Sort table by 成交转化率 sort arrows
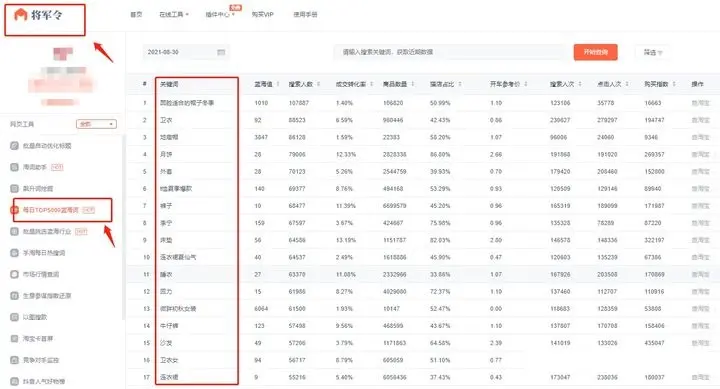Viewport: 720px width, 389px height. (371, 84)
